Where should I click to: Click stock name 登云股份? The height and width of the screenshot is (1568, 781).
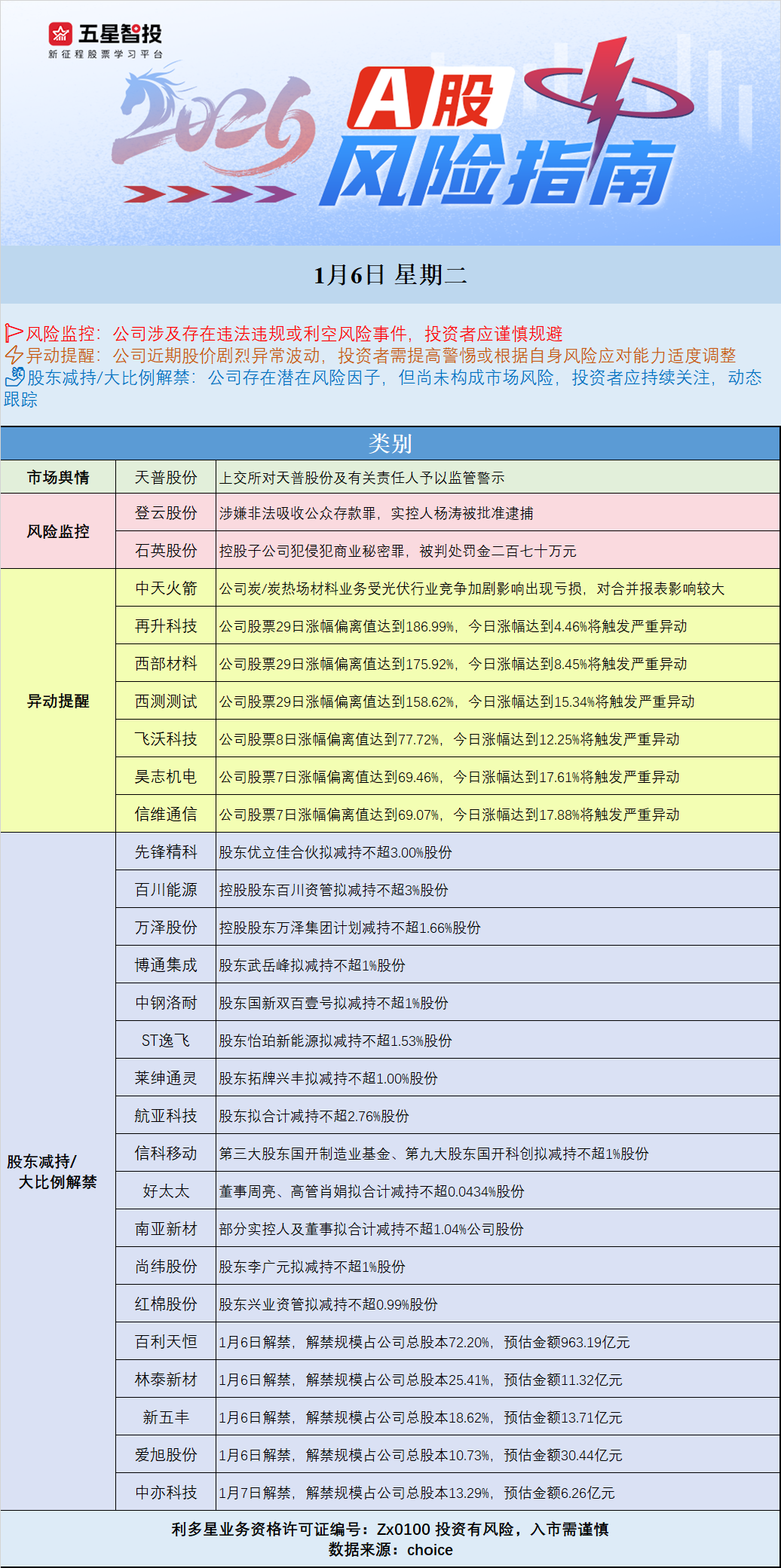click(166, 513)
